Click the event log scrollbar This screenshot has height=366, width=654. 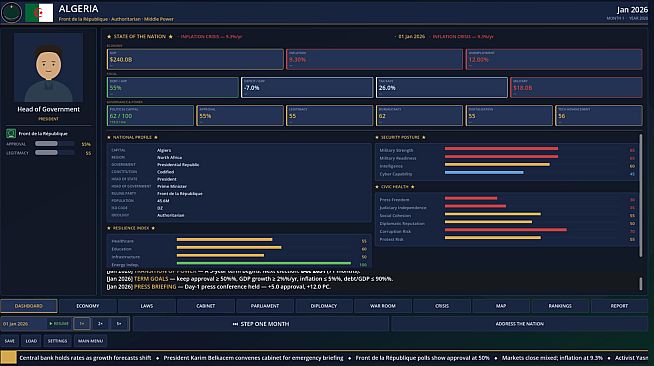[641, 284]
